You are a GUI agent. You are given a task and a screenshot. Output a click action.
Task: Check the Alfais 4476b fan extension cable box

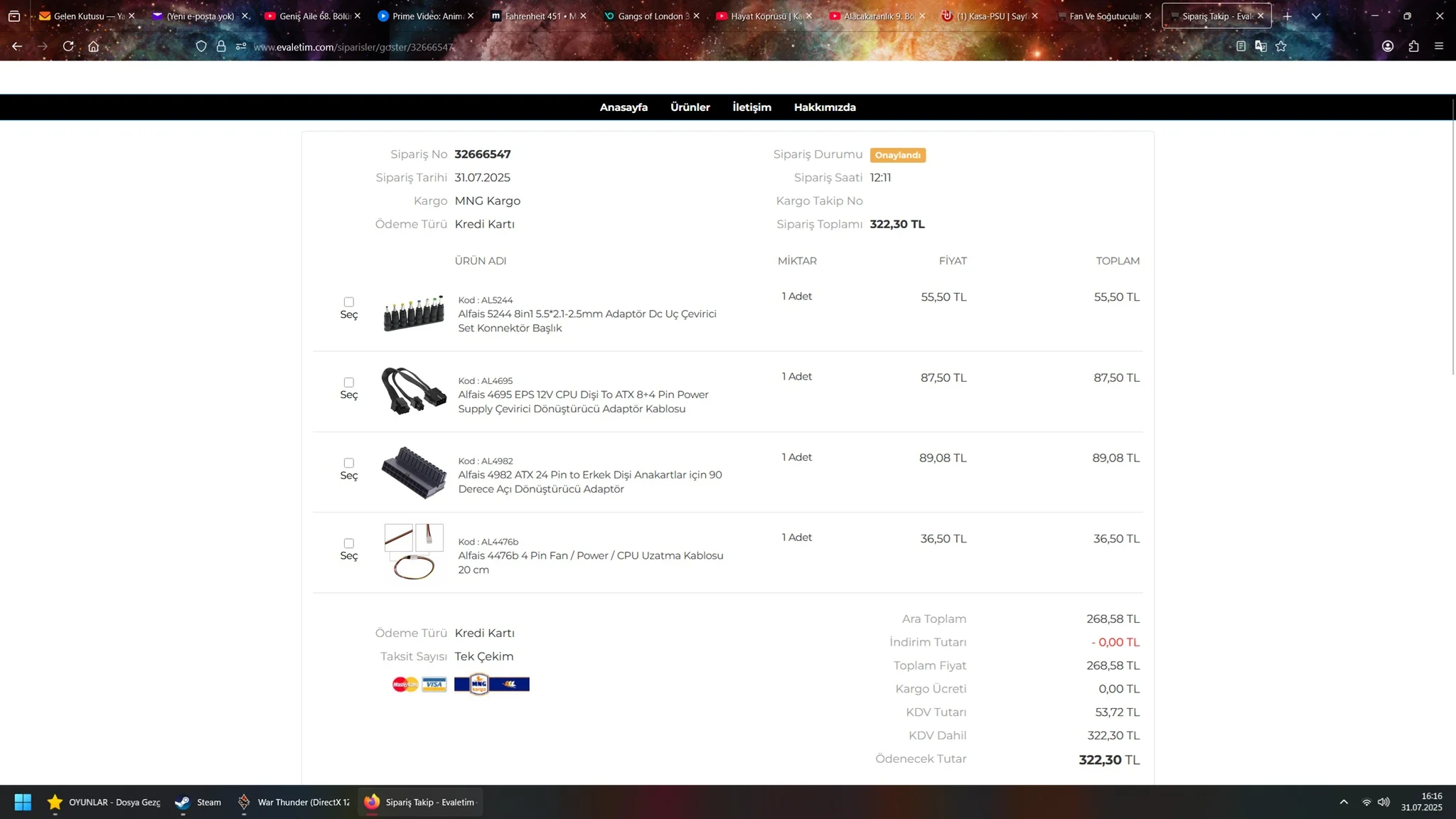click(348, 543)
